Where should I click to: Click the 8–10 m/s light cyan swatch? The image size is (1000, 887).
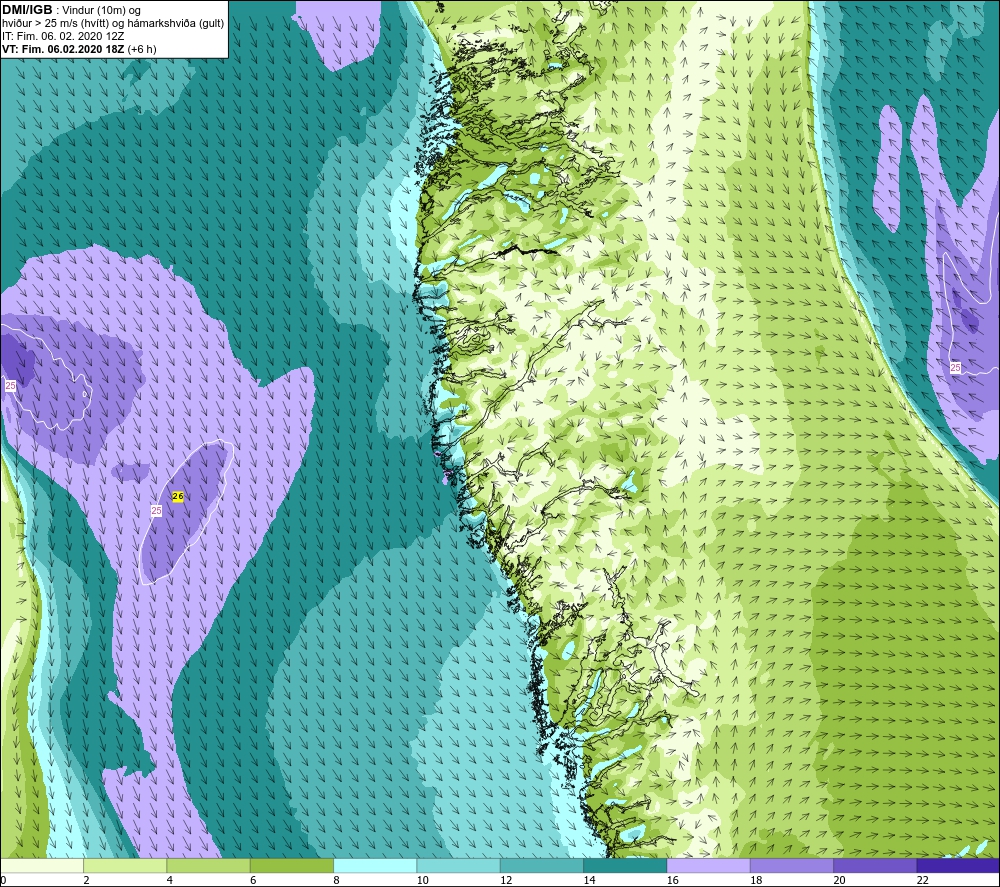tap(375, 865)
